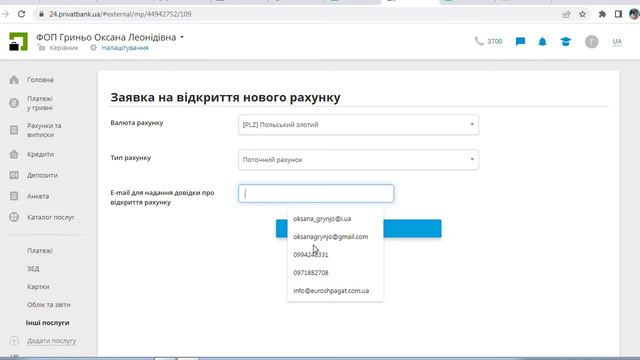Viewport: 640px width, 360px height.
Task: Bookmark this page with the star icon
Action: coord(582,14)
